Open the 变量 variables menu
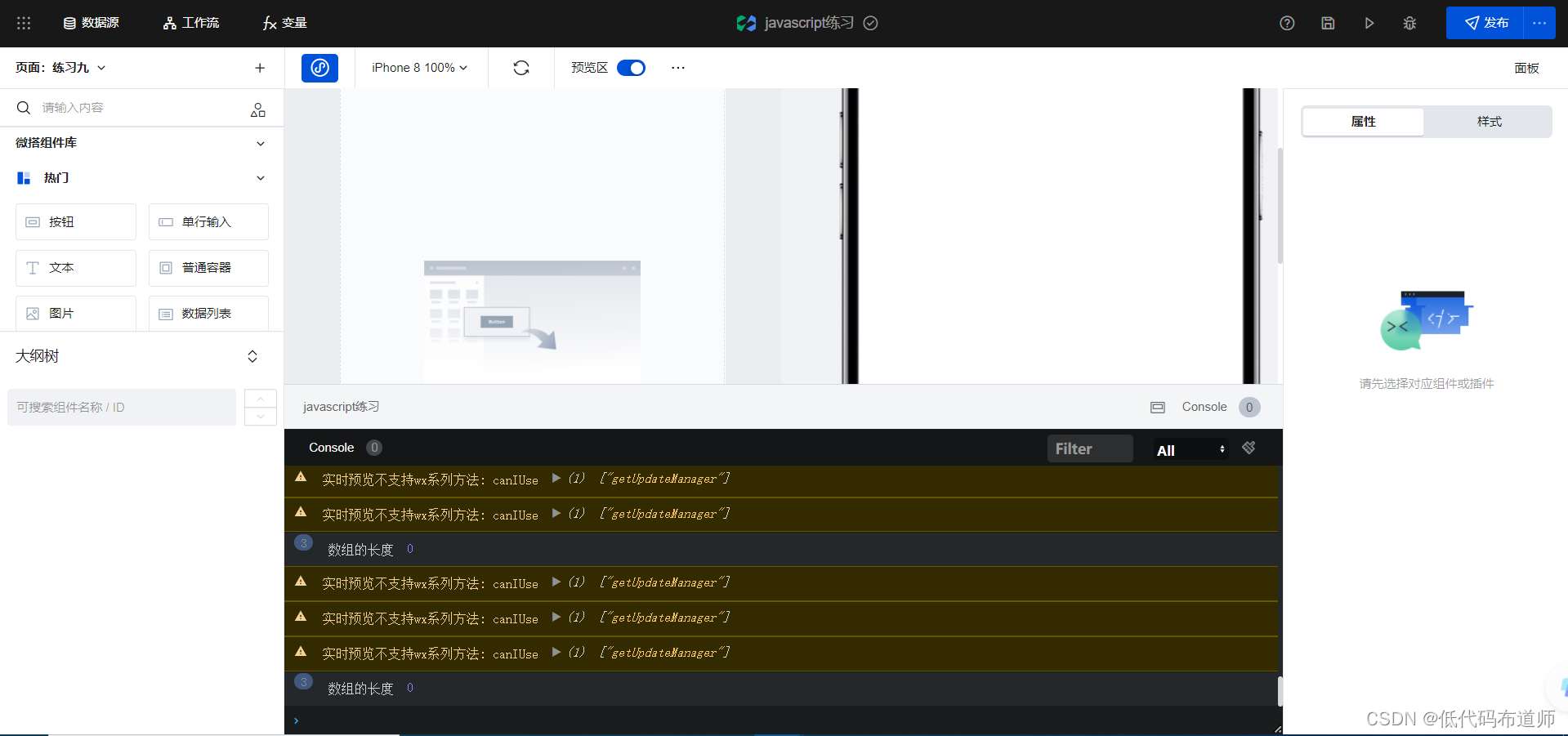 coord(284,23)
